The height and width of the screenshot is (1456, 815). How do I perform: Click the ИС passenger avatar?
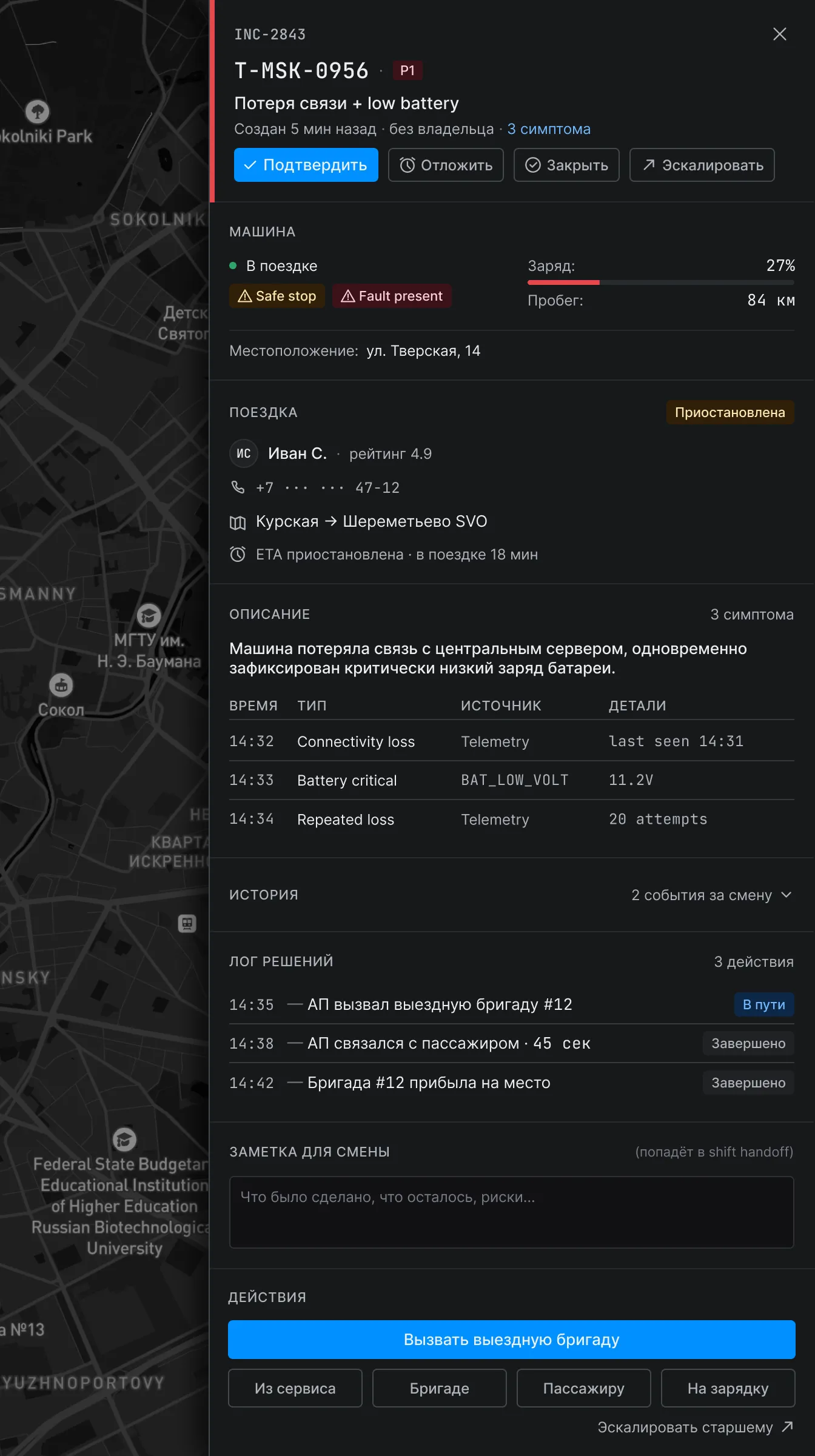(x=244, y=453)
